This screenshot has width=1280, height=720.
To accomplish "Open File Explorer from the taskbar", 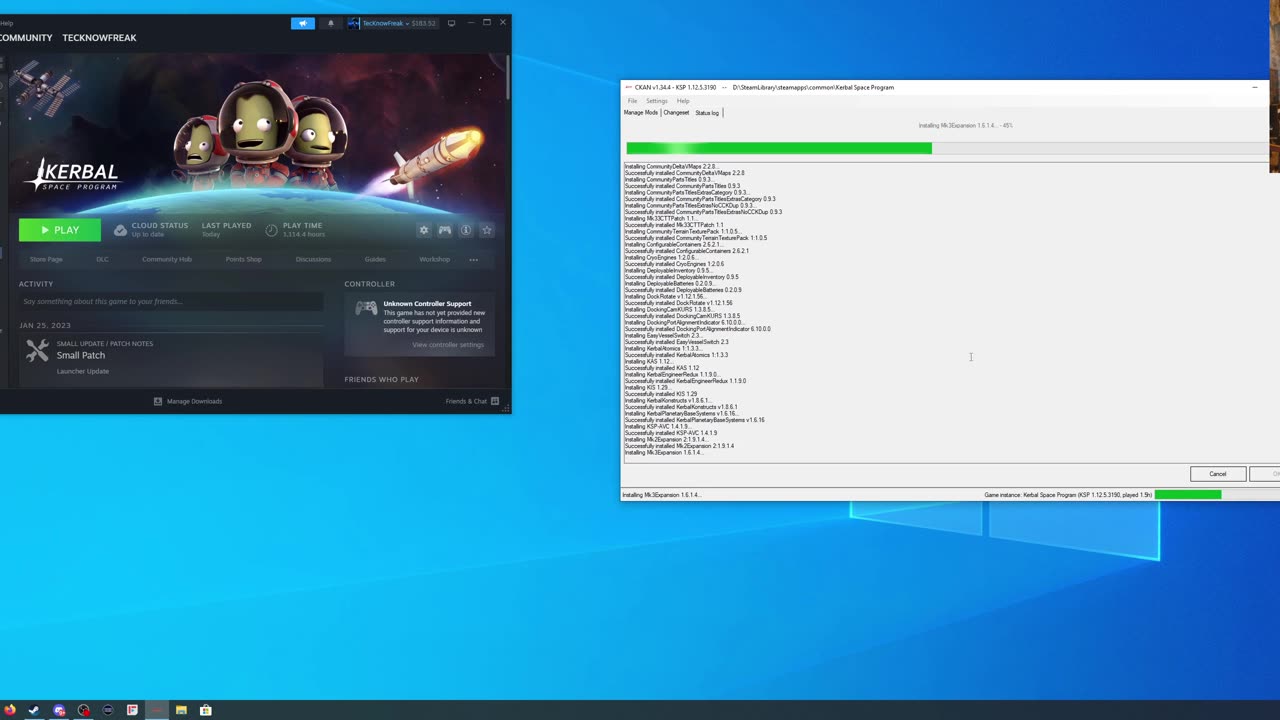I will click(x=181, y=710).
